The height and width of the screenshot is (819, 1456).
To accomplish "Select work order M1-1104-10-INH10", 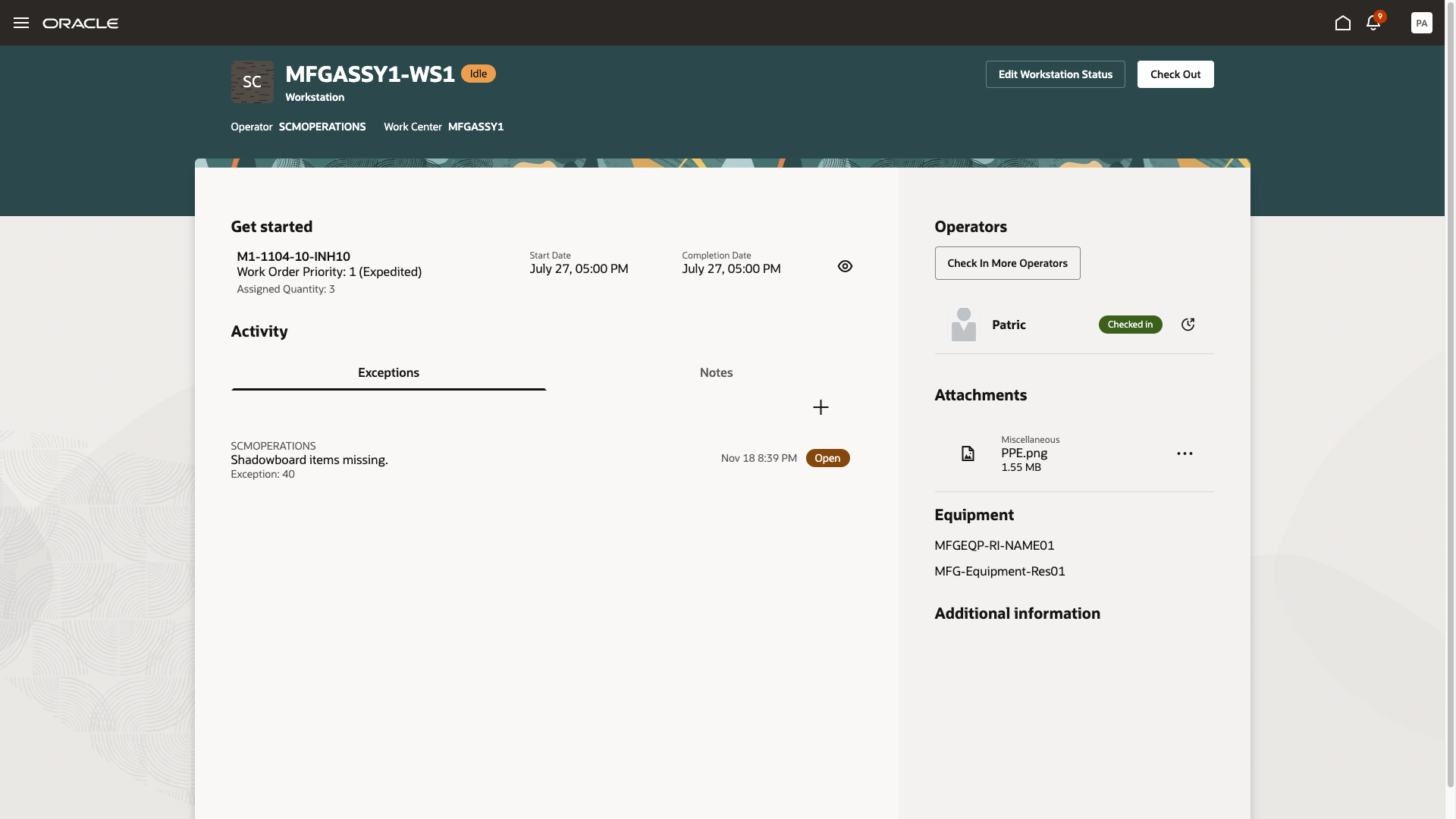I will pos(293,256).
